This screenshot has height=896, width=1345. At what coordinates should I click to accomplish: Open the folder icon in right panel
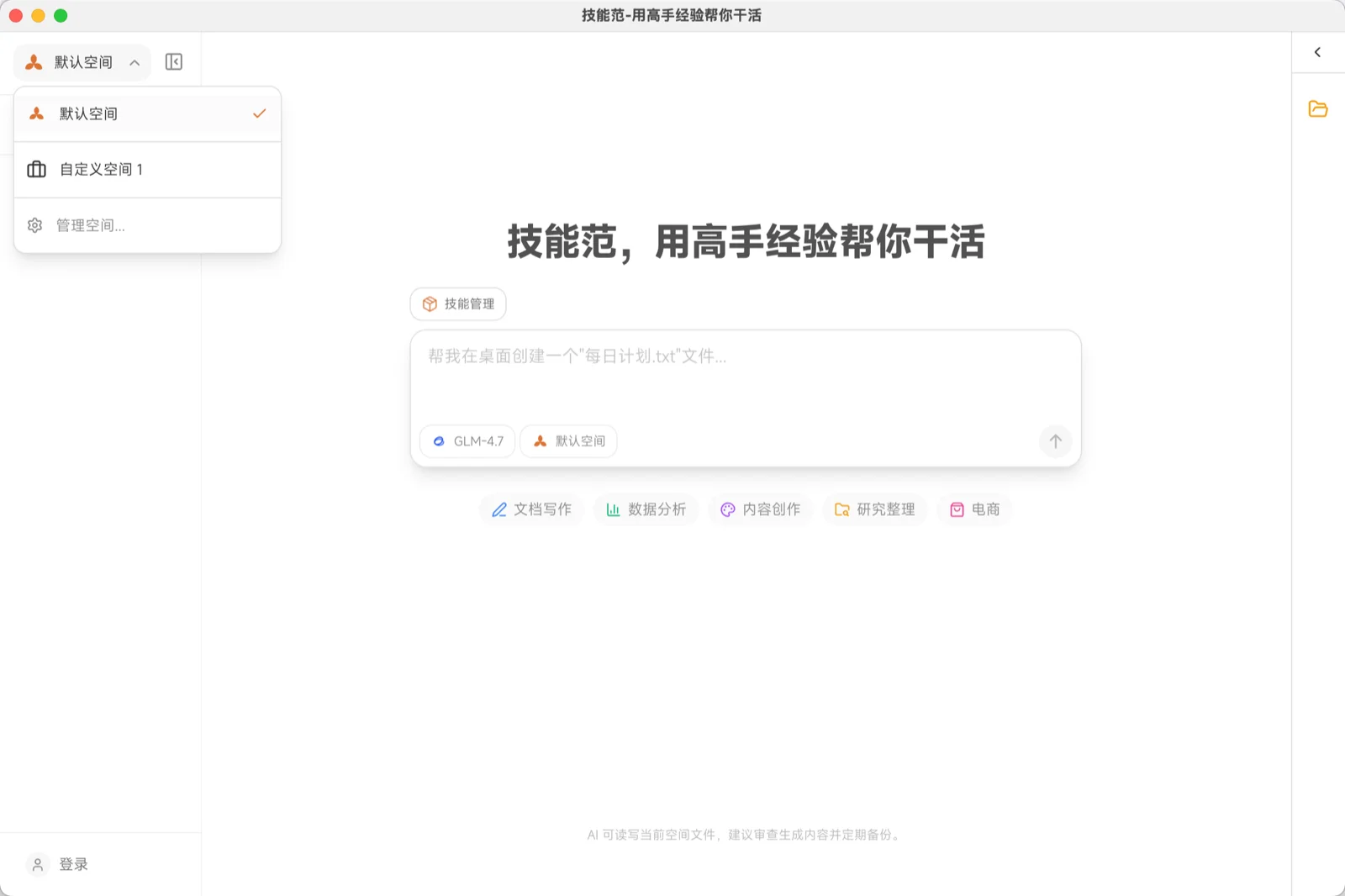(1317, 109)
